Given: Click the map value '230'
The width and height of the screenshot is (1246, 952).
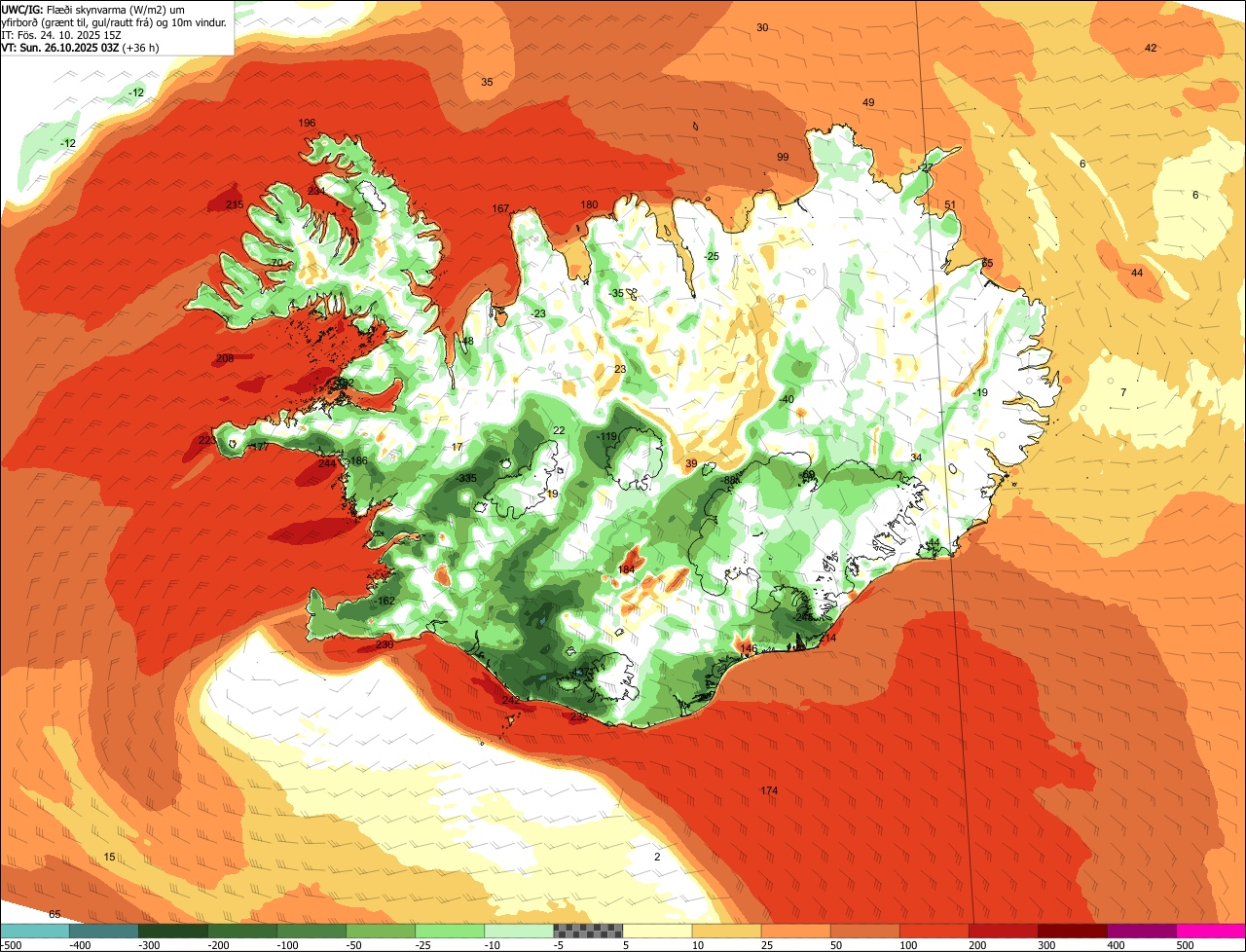Looking at the screenshot, I should 385,644.
